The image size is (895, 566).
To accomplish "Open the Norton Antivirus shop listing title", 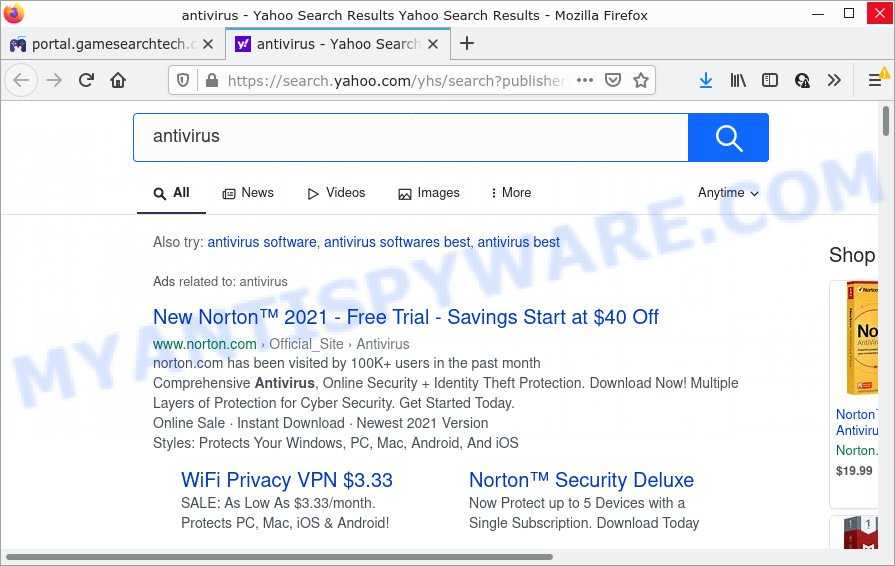I will (x=857, y=422).
